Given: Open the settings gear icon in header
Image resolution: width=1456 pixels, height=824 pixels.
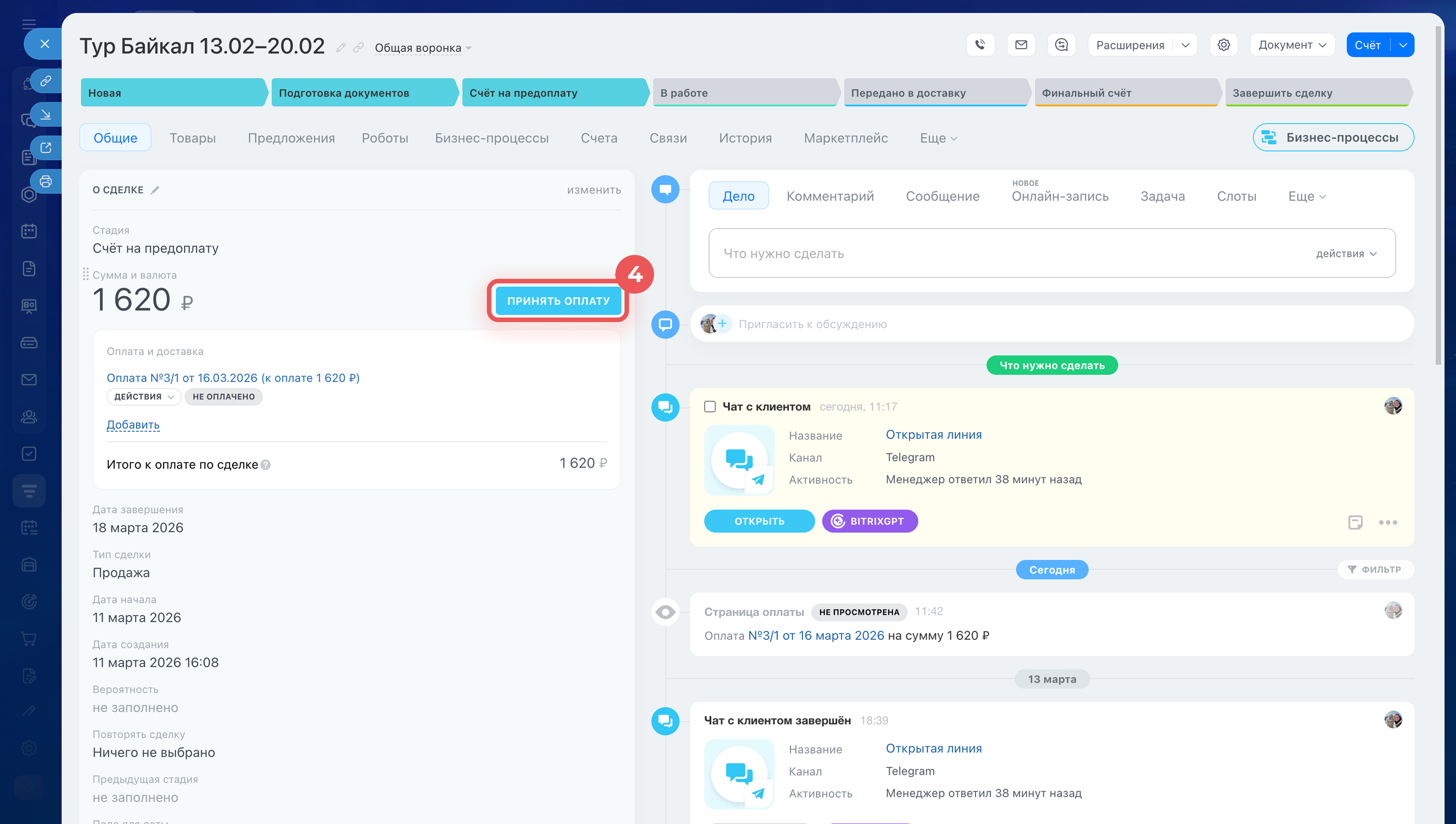Looking at the screenshot, I should pyautogui.click(x=1224, y=45).
